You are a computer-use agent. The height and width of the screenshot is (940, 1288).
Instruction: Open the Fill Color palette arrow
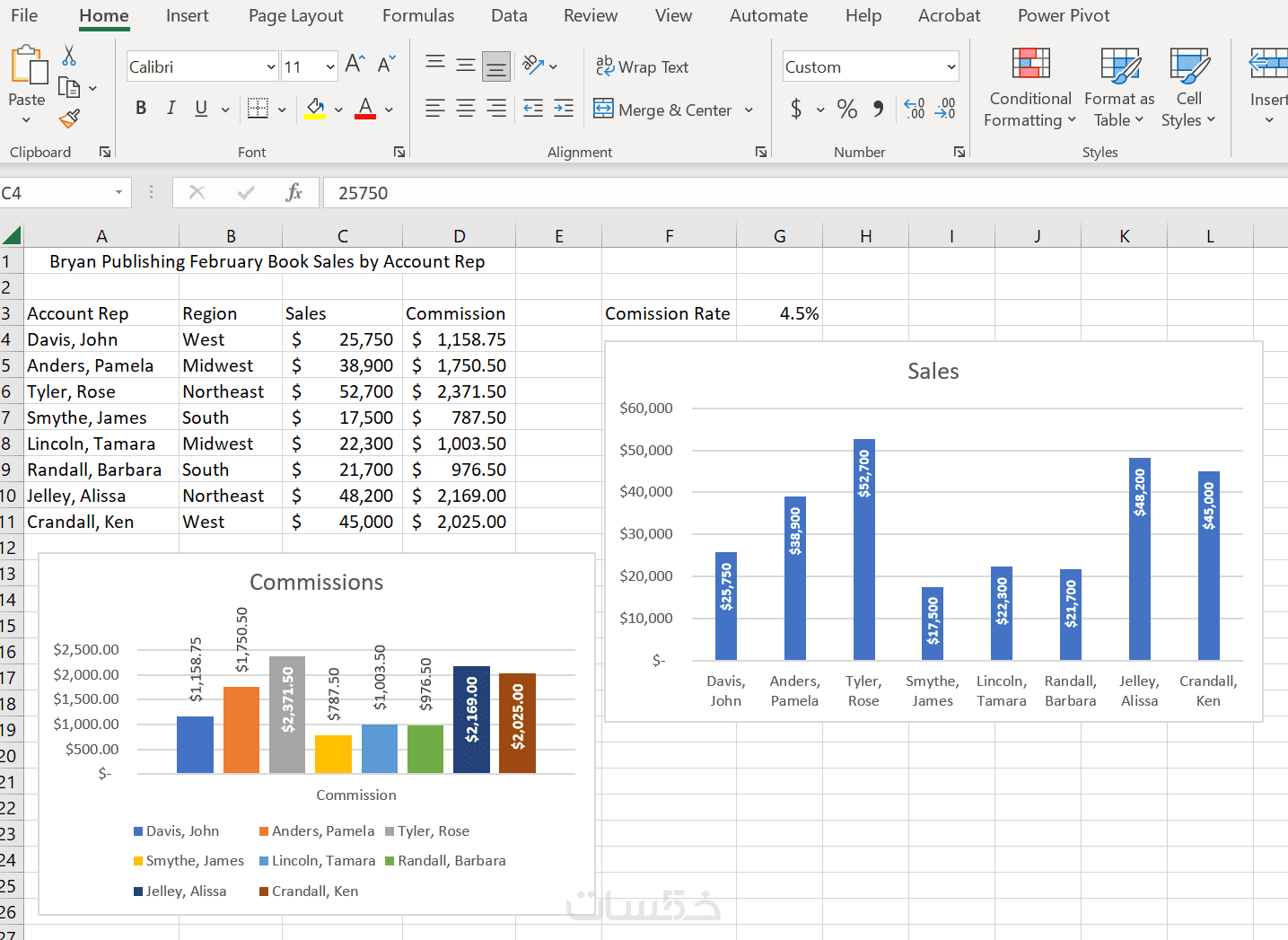[338, 110]
